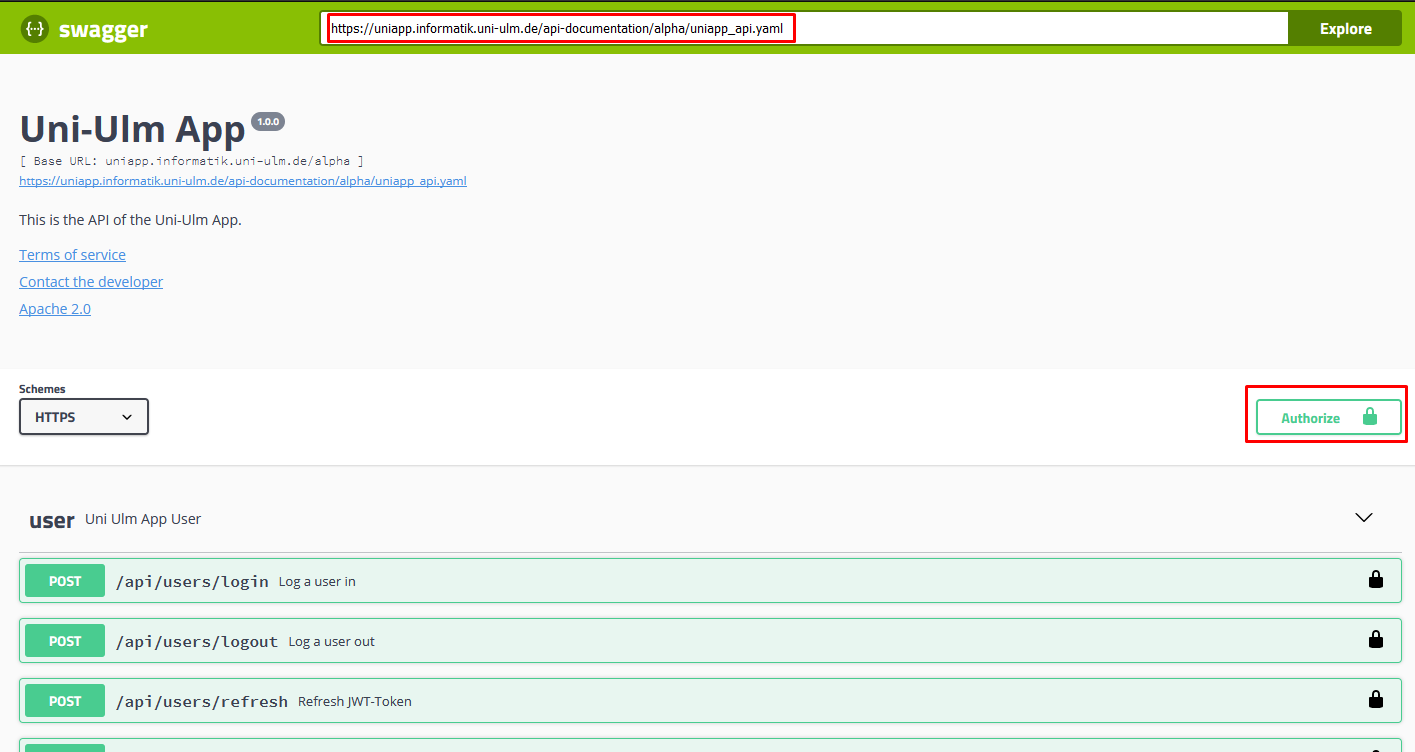
Task: Click the Explore button
Action: point(1345,29)
